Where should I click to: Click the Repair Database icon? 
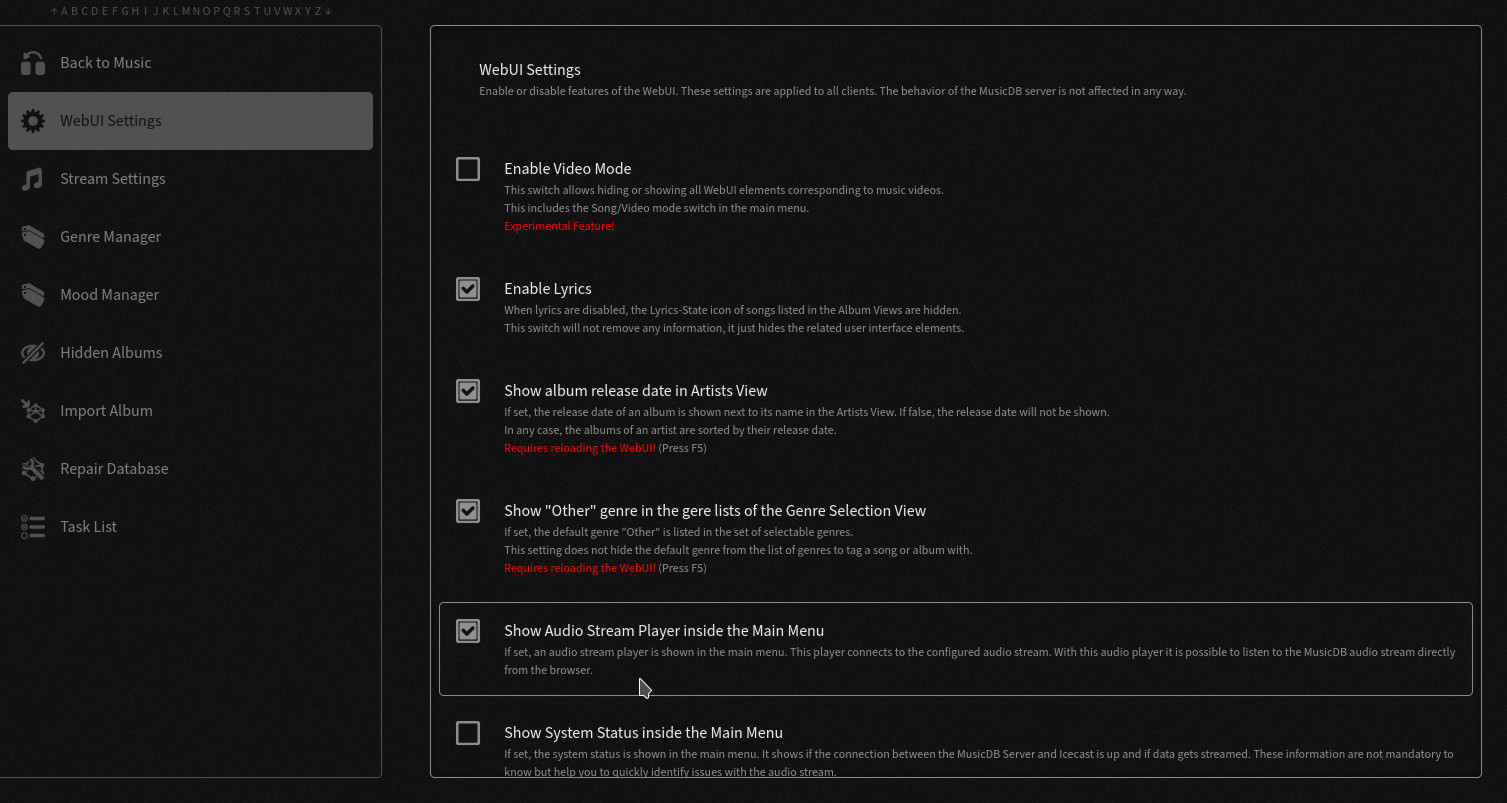pos(33,469)
